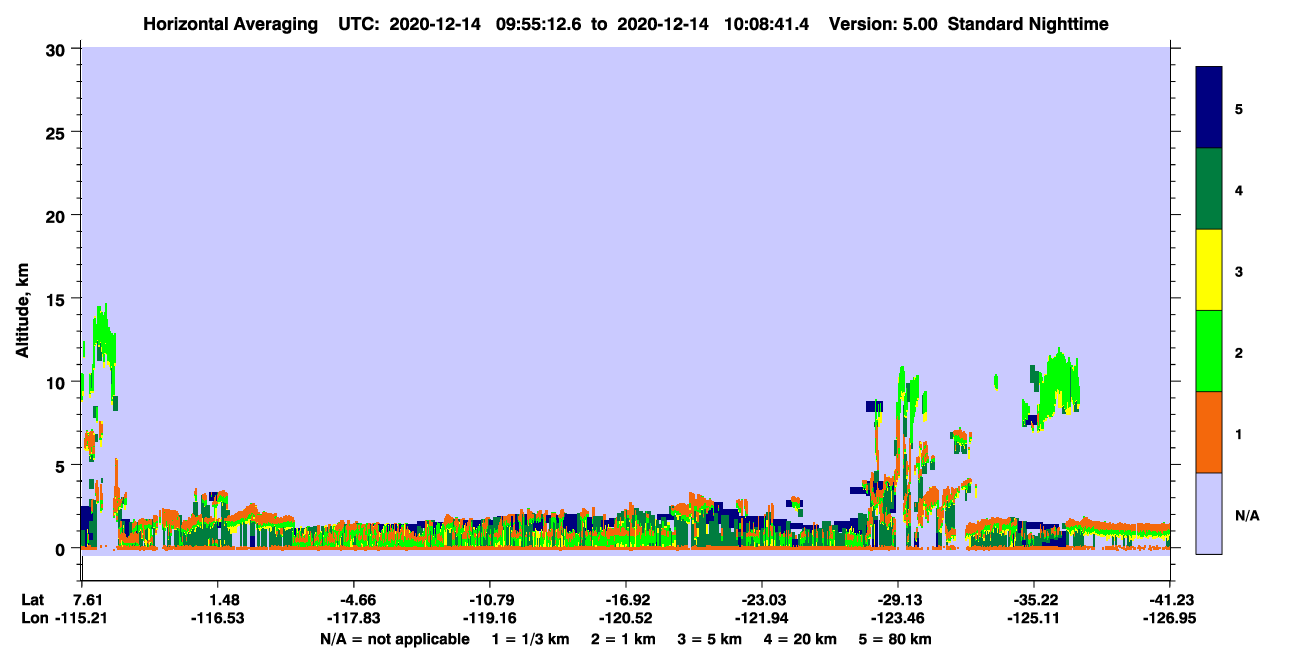Click longitude value '-120.52'
Viewport: 1300px width, 667px height.
(625, 618)
